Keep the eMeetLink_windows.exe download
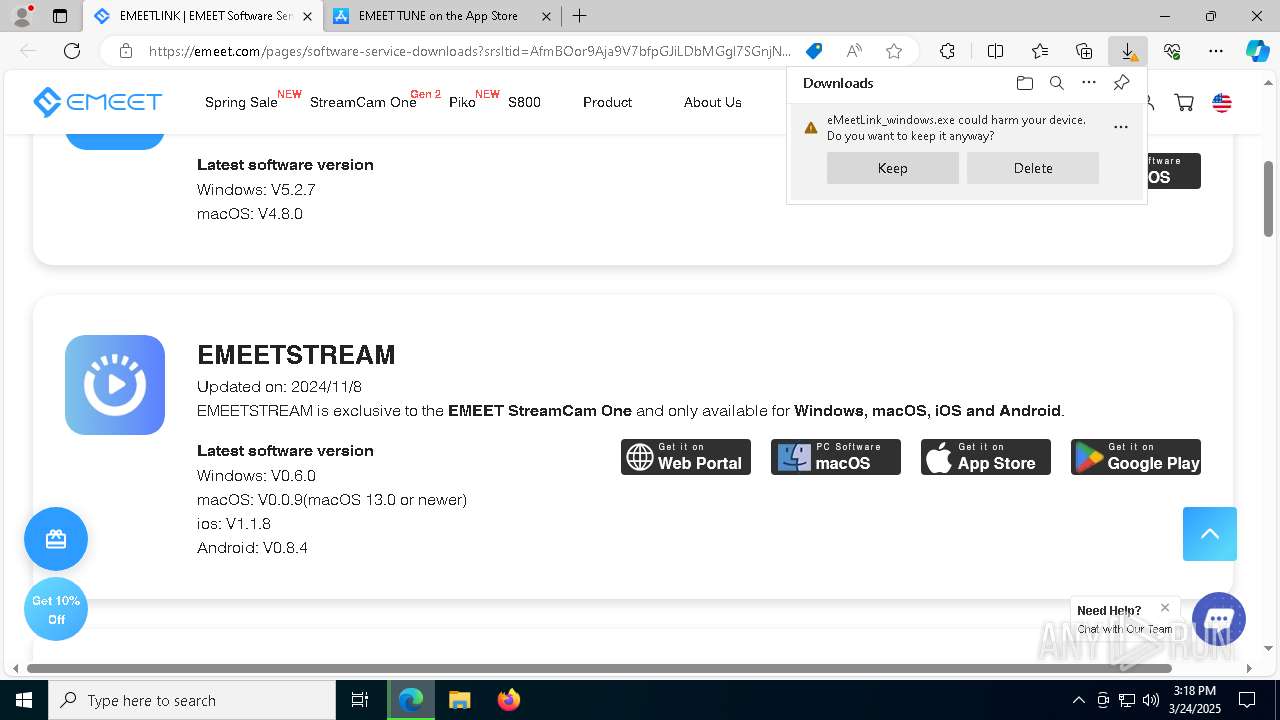1280x720 pixels. click(x=892, y=168)
